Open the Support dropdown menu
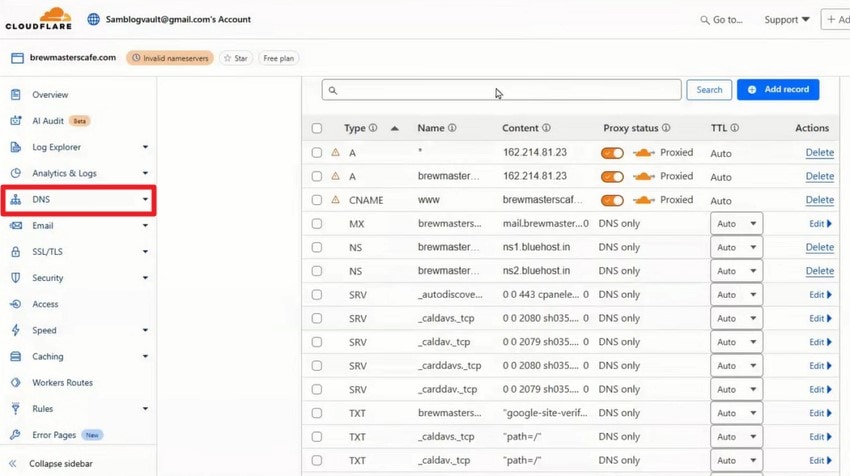This screenshot has width=850, height=476. pos(787,20)
